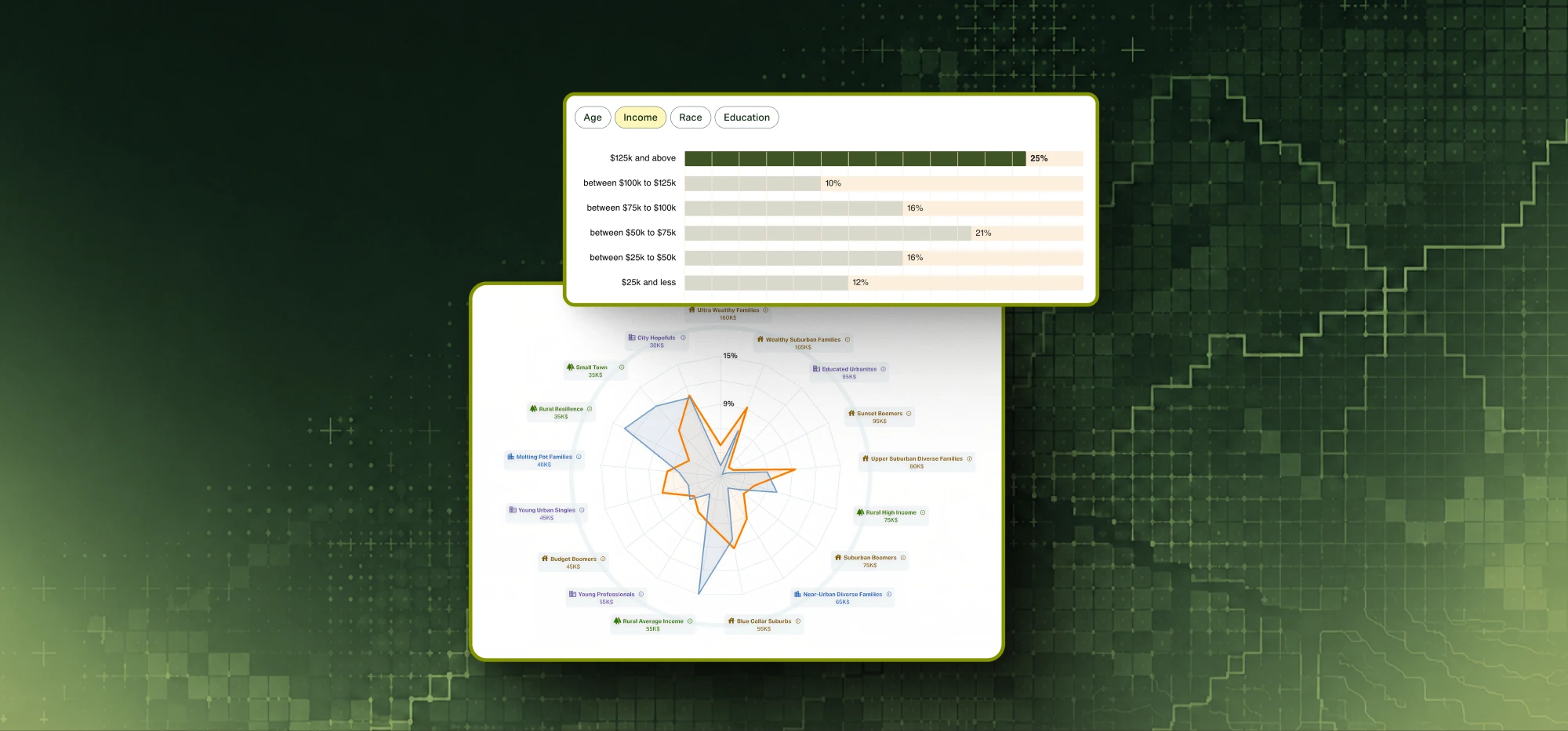
Task: Select the highlighted Income tab
Action: pyautogui.click(x=641, y=118)
